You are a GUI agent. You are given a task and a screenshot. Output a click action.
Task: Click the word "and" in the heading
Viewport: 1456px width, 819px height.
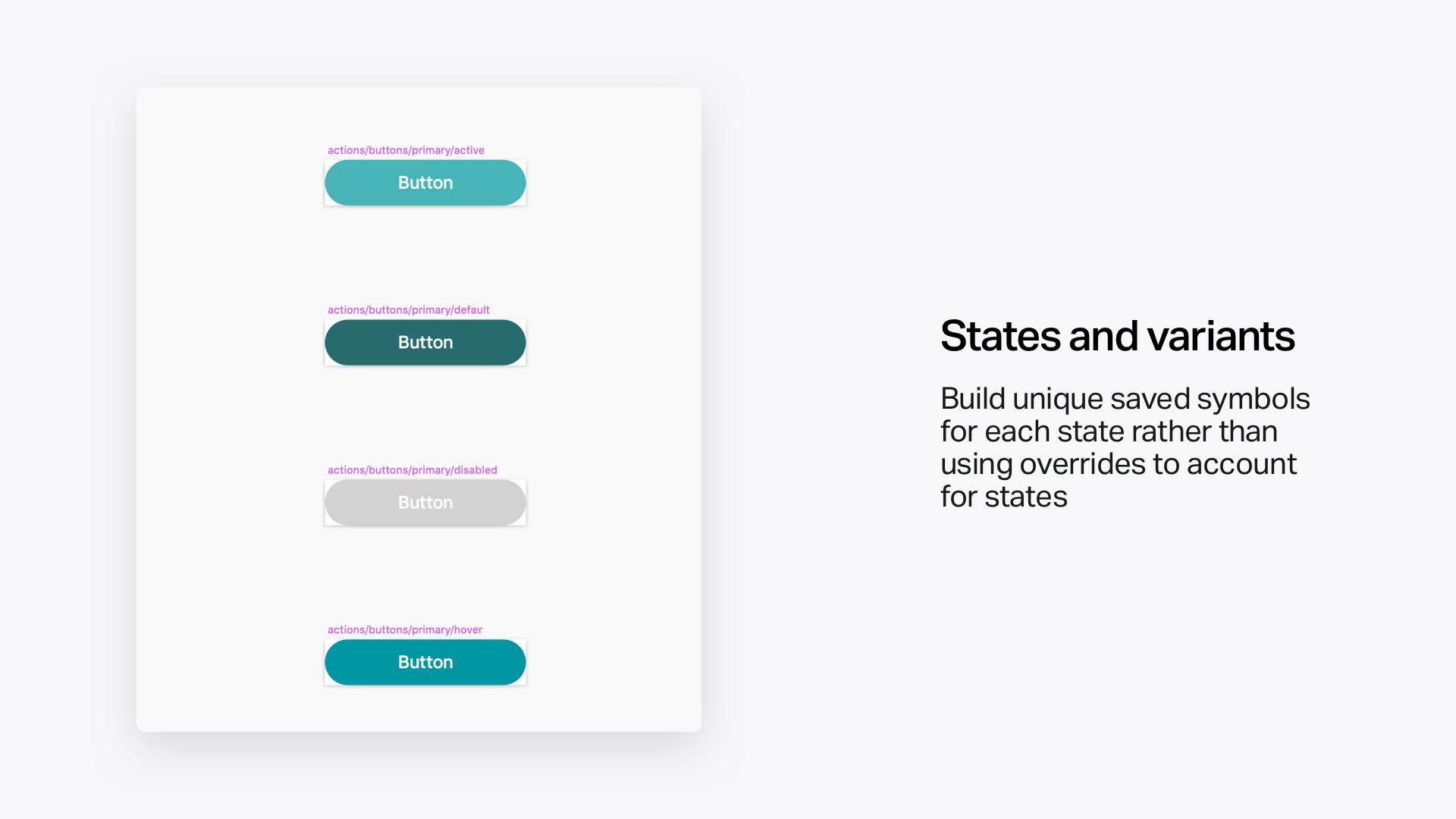pos(1103,336)
